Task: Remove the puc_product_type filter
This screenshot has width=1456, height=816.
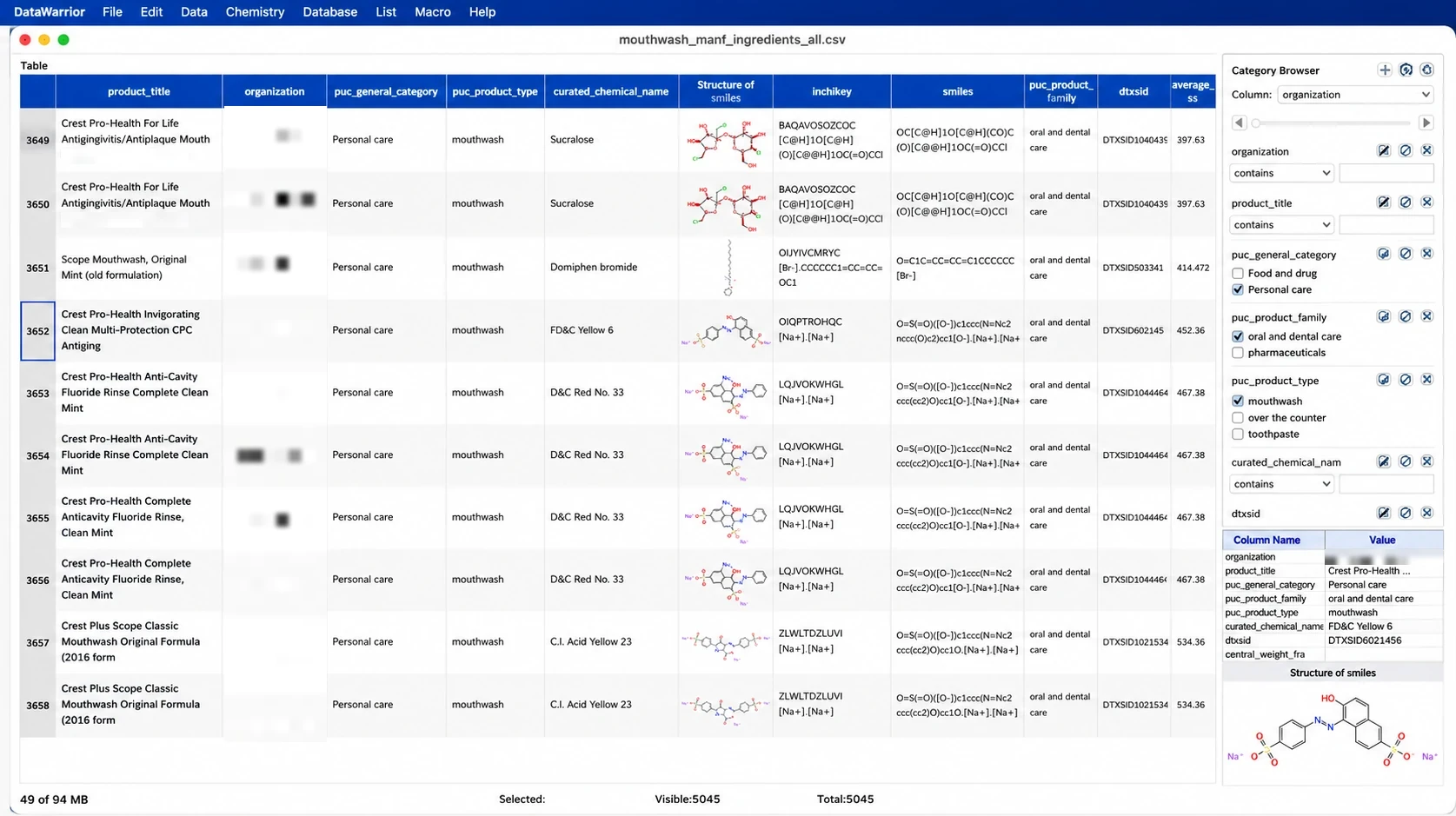Action: (x=1426, y=380)
